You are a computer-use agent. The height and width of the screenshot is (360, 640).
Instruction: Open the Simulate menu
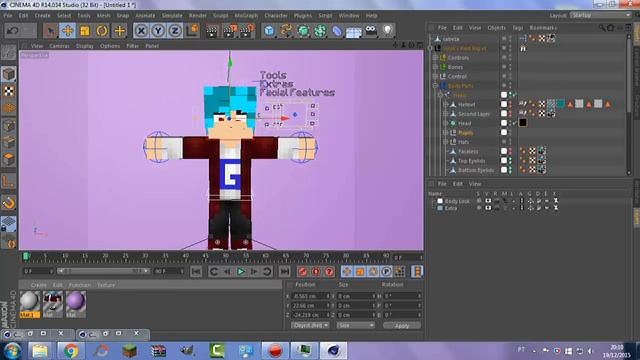(172, 16)
